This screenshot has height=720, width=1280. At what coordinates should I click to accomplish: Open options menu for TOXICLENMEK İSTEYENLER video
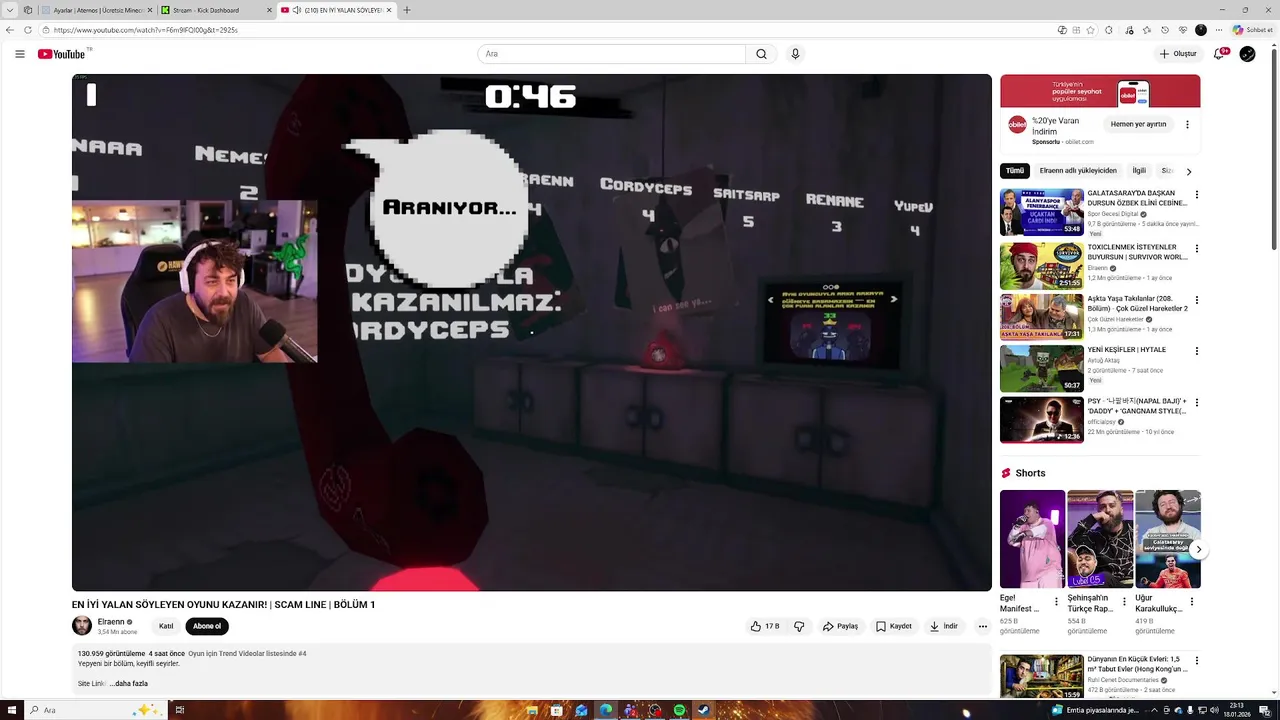point(1196,248)
